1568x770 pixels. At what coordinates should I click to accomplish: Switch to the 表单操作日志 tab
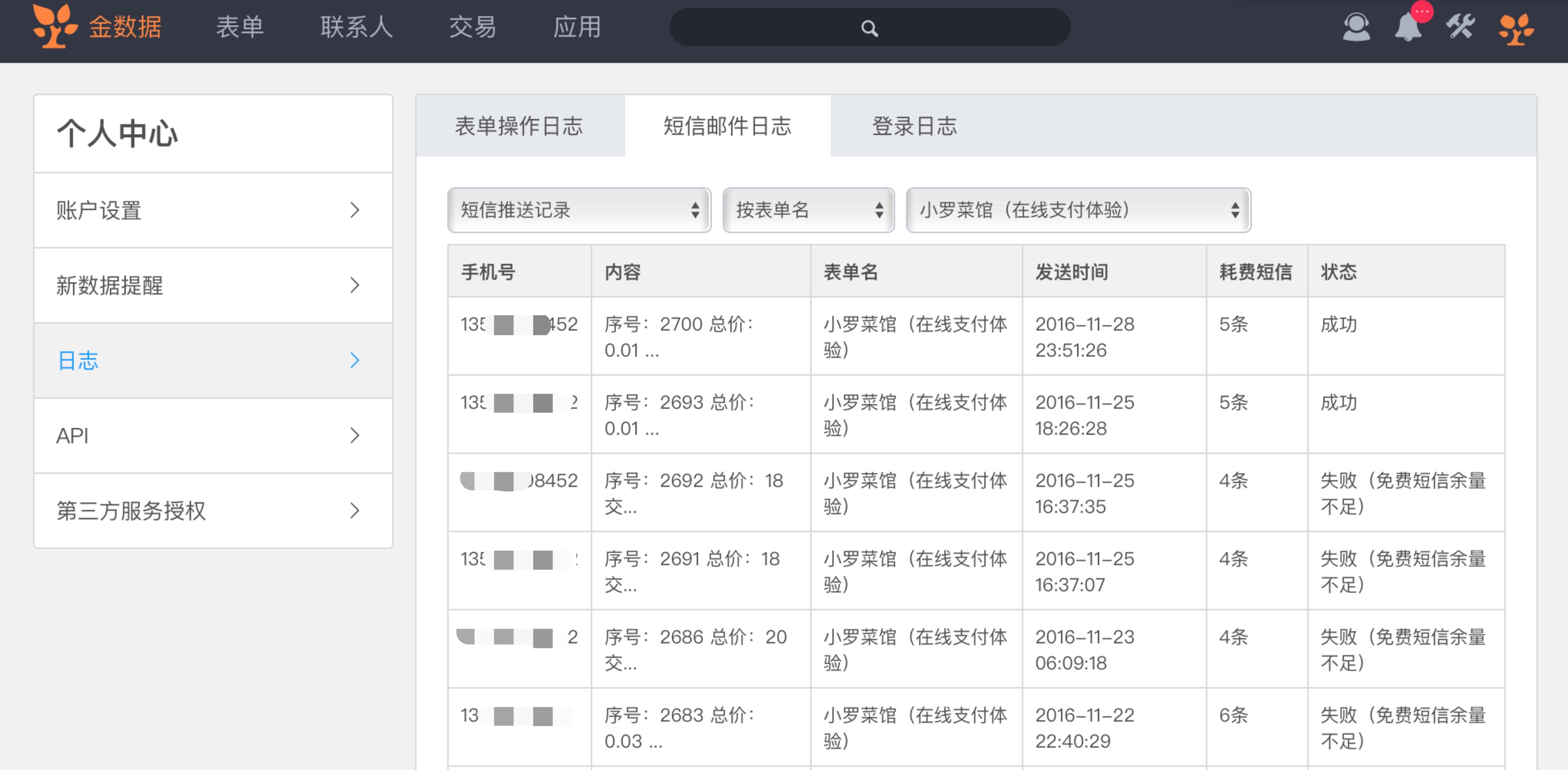click(x=519, y=126)
